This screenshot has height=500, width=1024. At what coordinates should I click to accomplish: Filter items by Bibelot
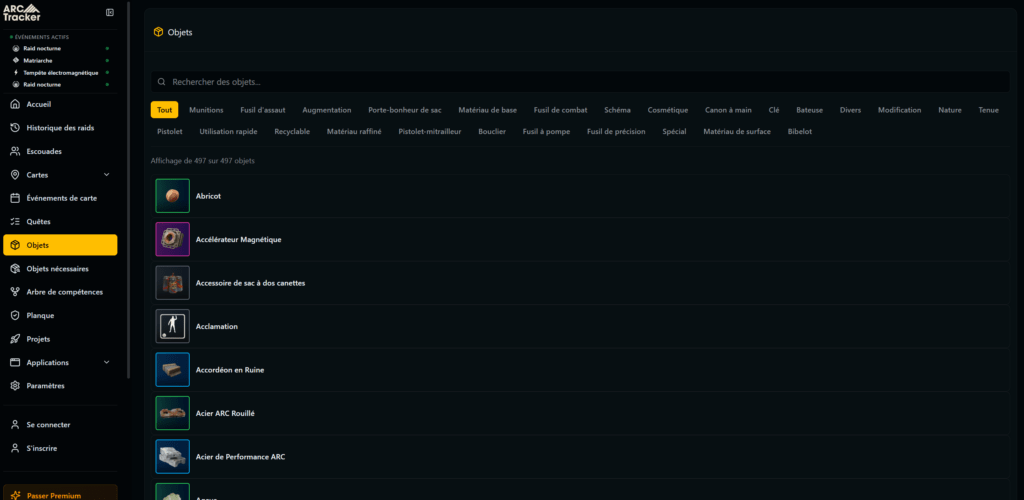800,132
